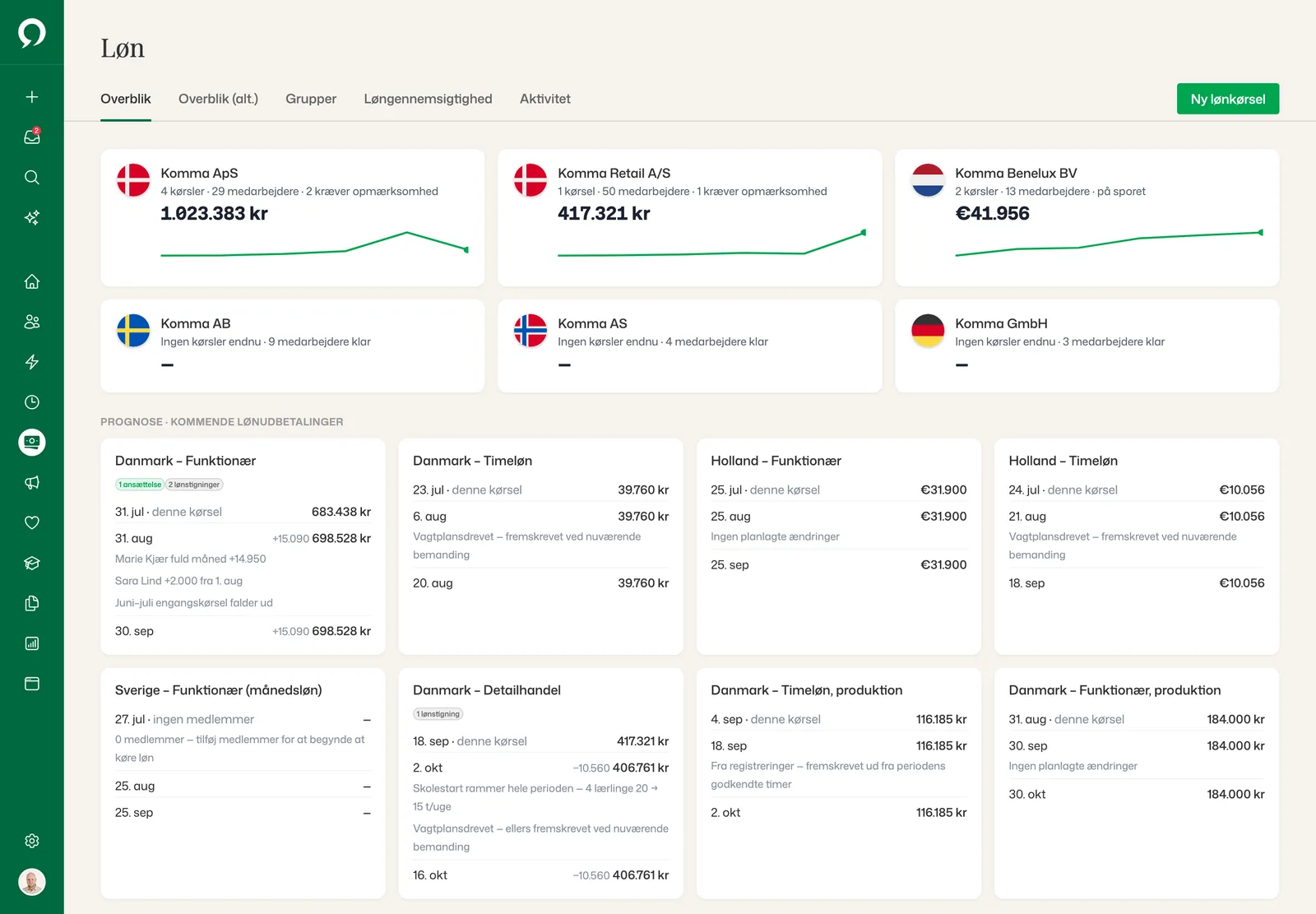Switch to the Overblik tab

click(126, 99)
